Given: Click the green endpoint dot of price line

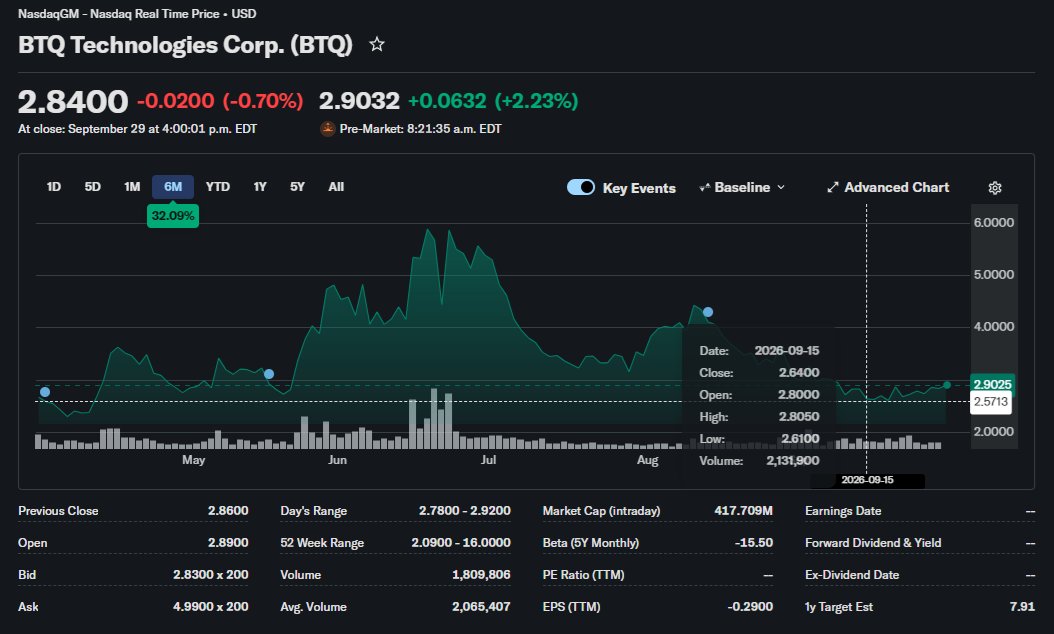Looking at the screenshot, I should coord(947,385).
